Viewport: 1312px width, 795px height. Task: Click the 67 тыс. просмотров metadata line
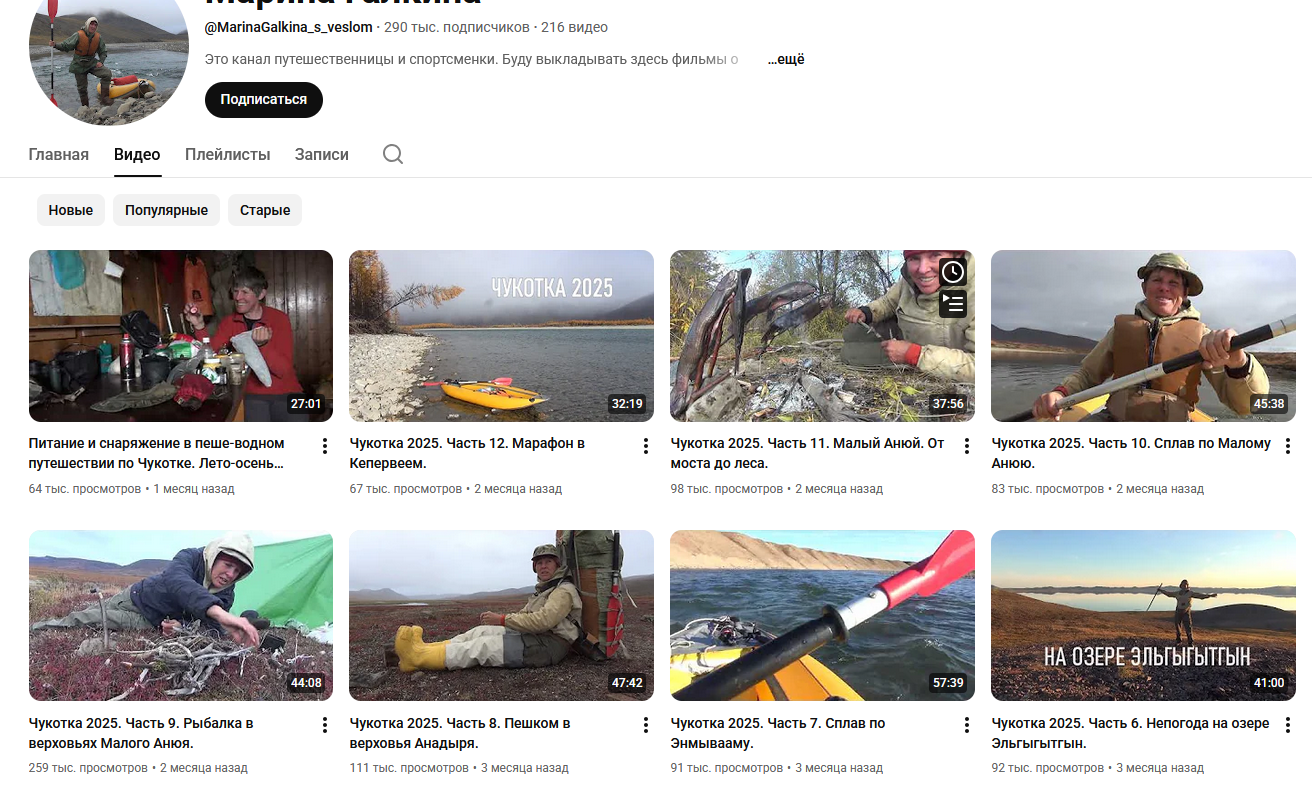pyautogui.click(x=456, y=489)
